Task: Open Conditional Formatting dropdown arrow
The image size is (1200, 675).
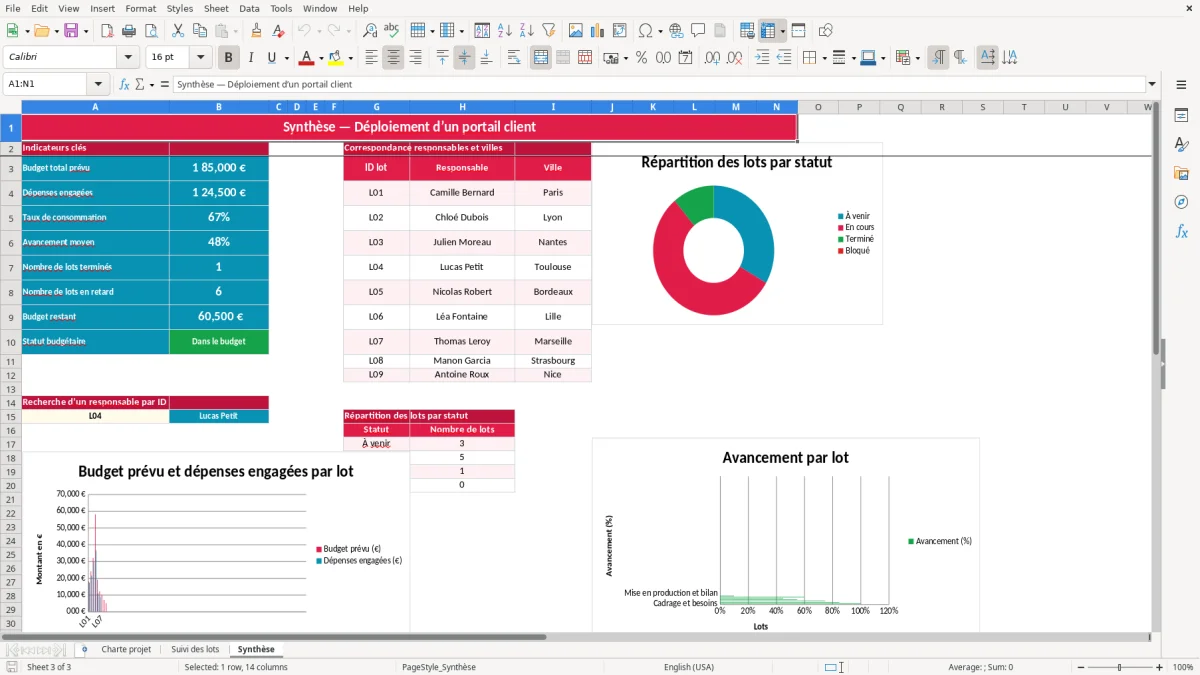Action: (917, 58)
